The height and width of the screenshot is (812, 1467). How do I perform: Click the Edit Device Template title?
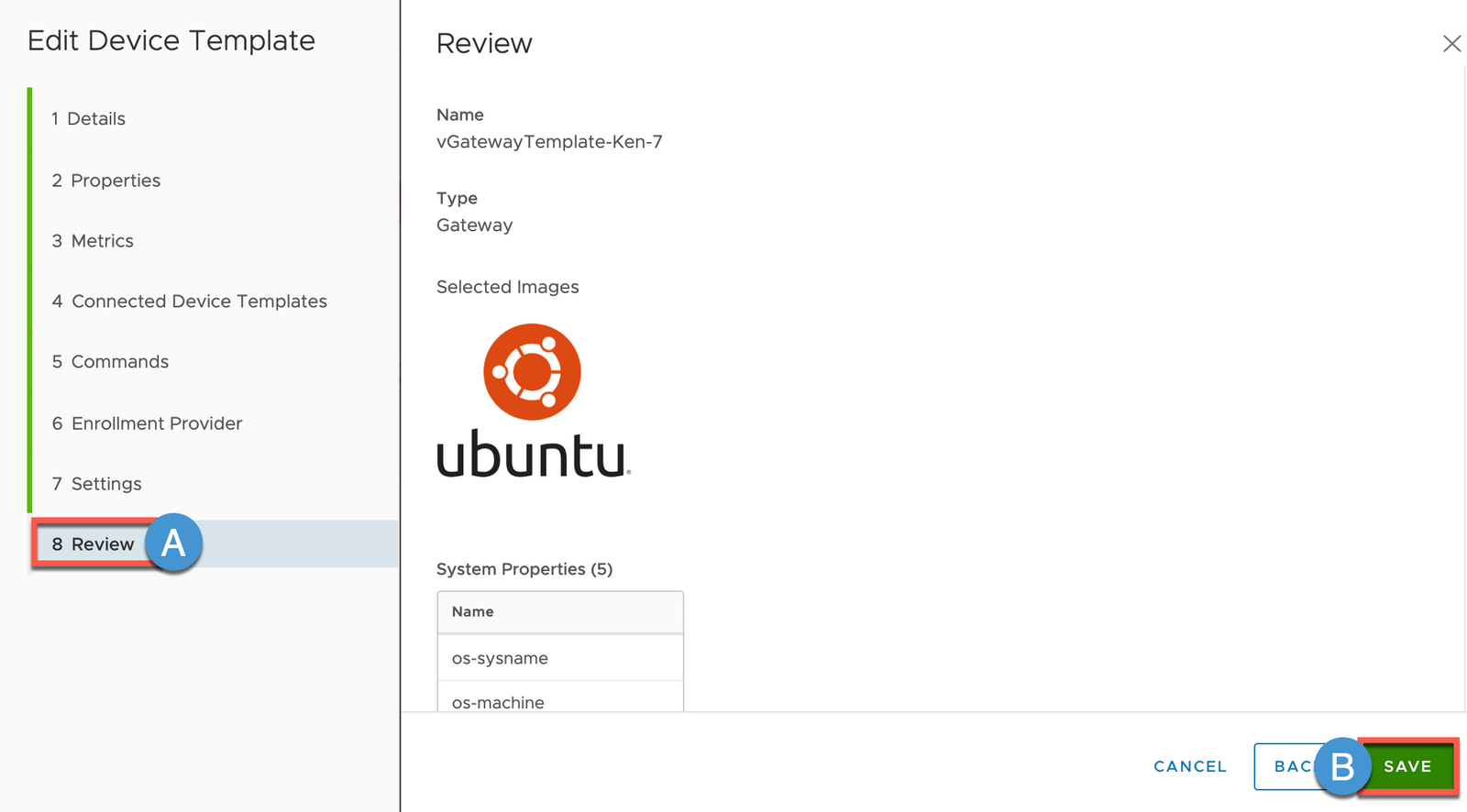(x=171, y=40)
